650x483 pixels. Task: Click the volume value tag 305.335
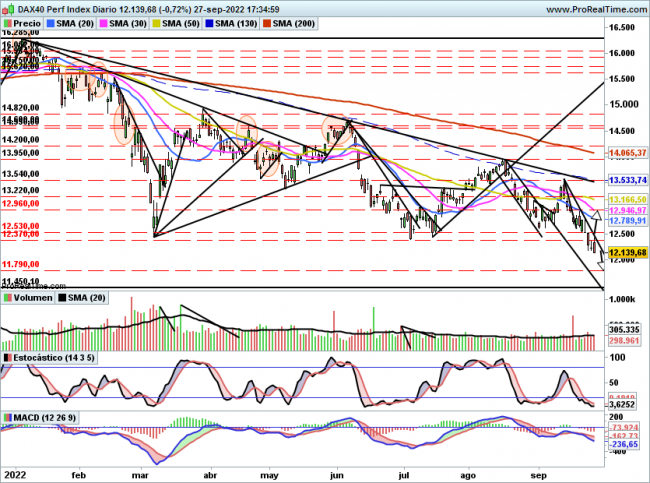pyautogui.click(x=626, y=331)
